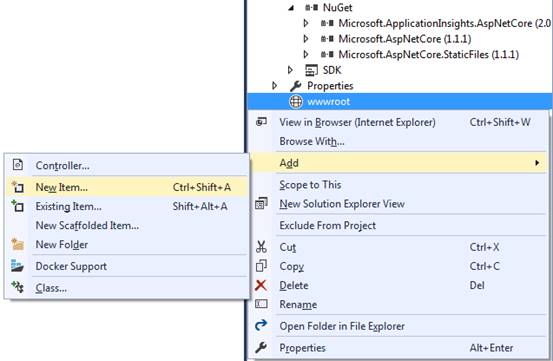Click the Docker Support whale icon
Viewport: 553px width, 361px height.
pyautogui.click(x=17, y=266)
